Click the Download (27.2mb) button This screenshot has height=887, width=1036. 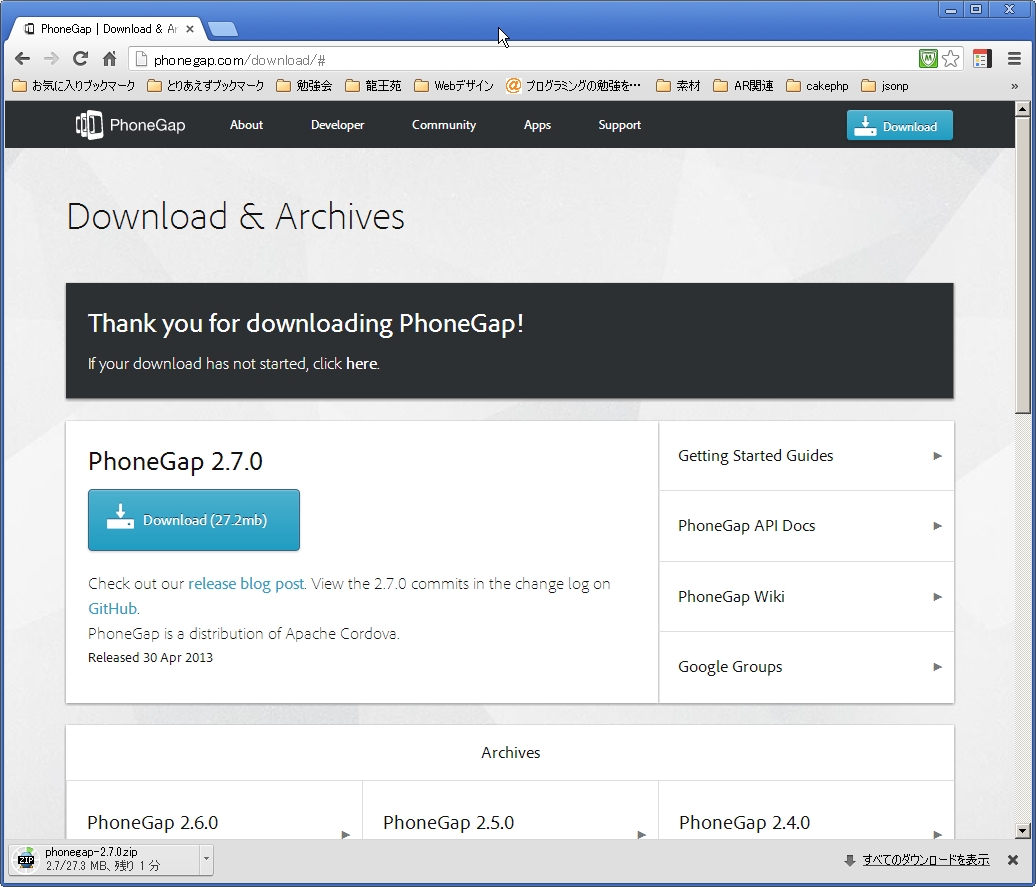pos(194,520)
